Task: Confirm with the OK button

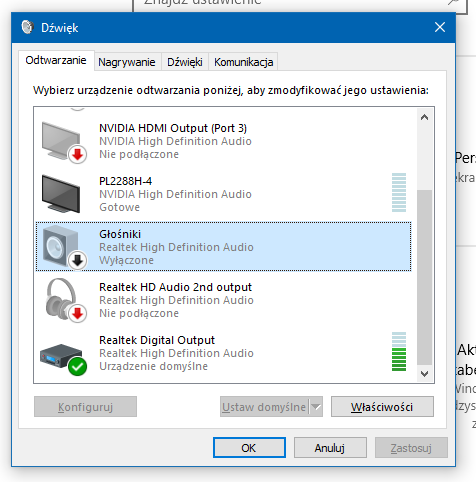Action: click(249, 448)
